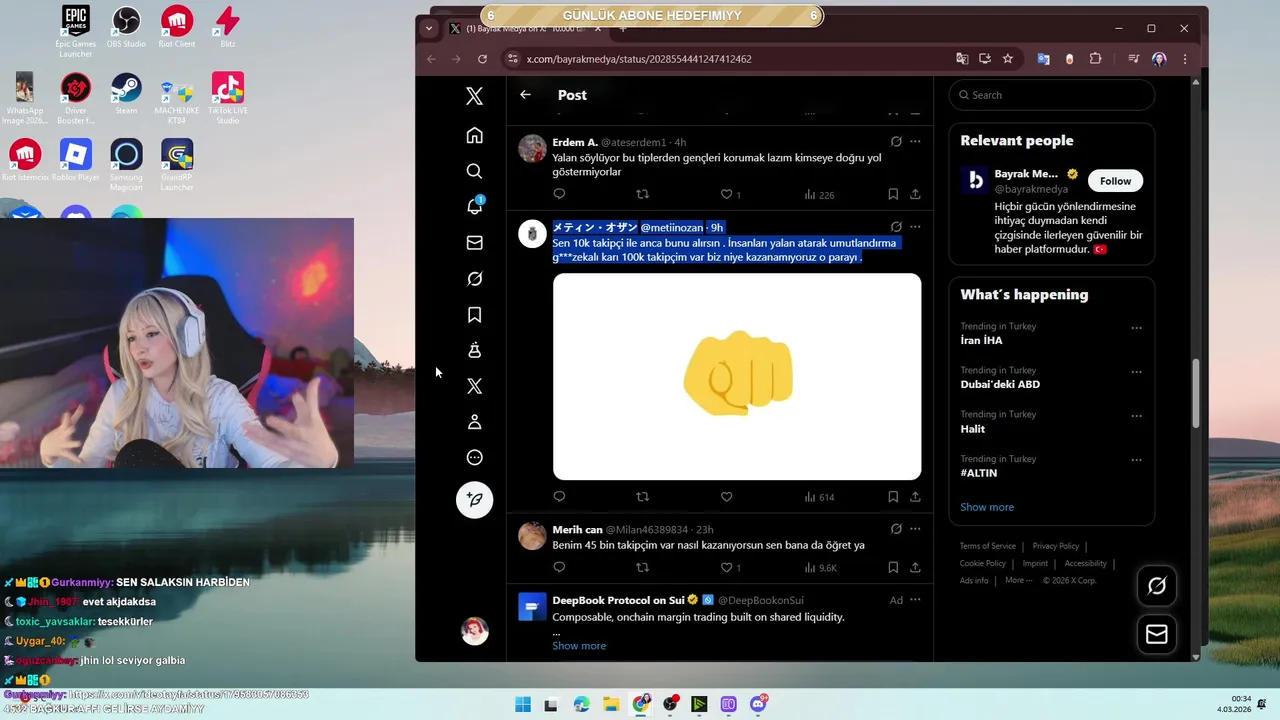Click the address bar URL
Image resolution: width=1280 pixels, height=720 pixels.
pos(639,59)
